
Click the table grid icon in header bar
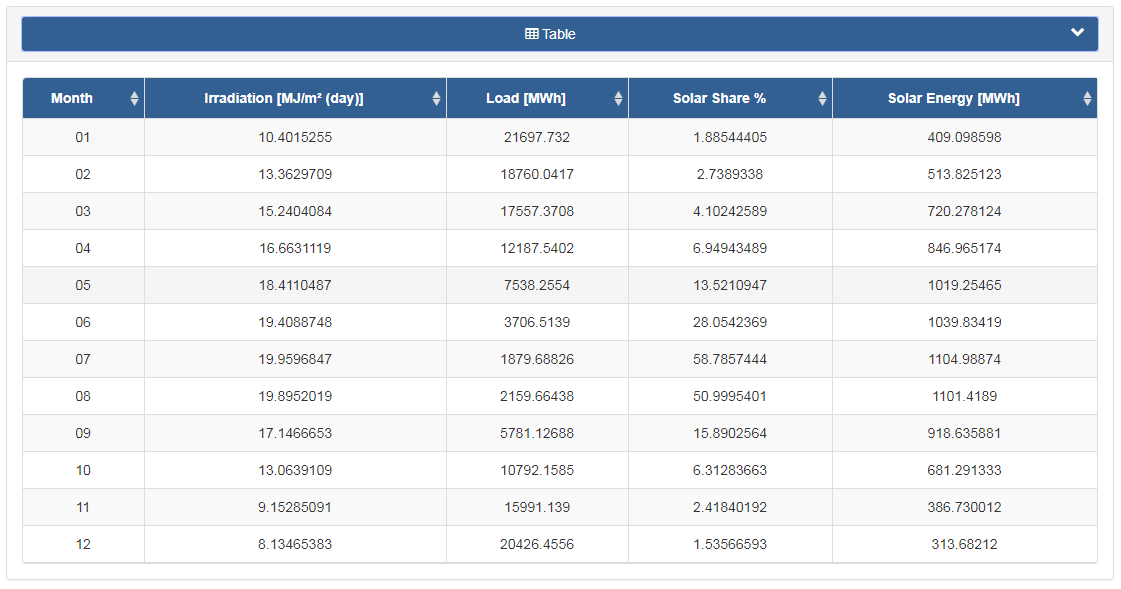pyautogui.click(x=532, y=34)
